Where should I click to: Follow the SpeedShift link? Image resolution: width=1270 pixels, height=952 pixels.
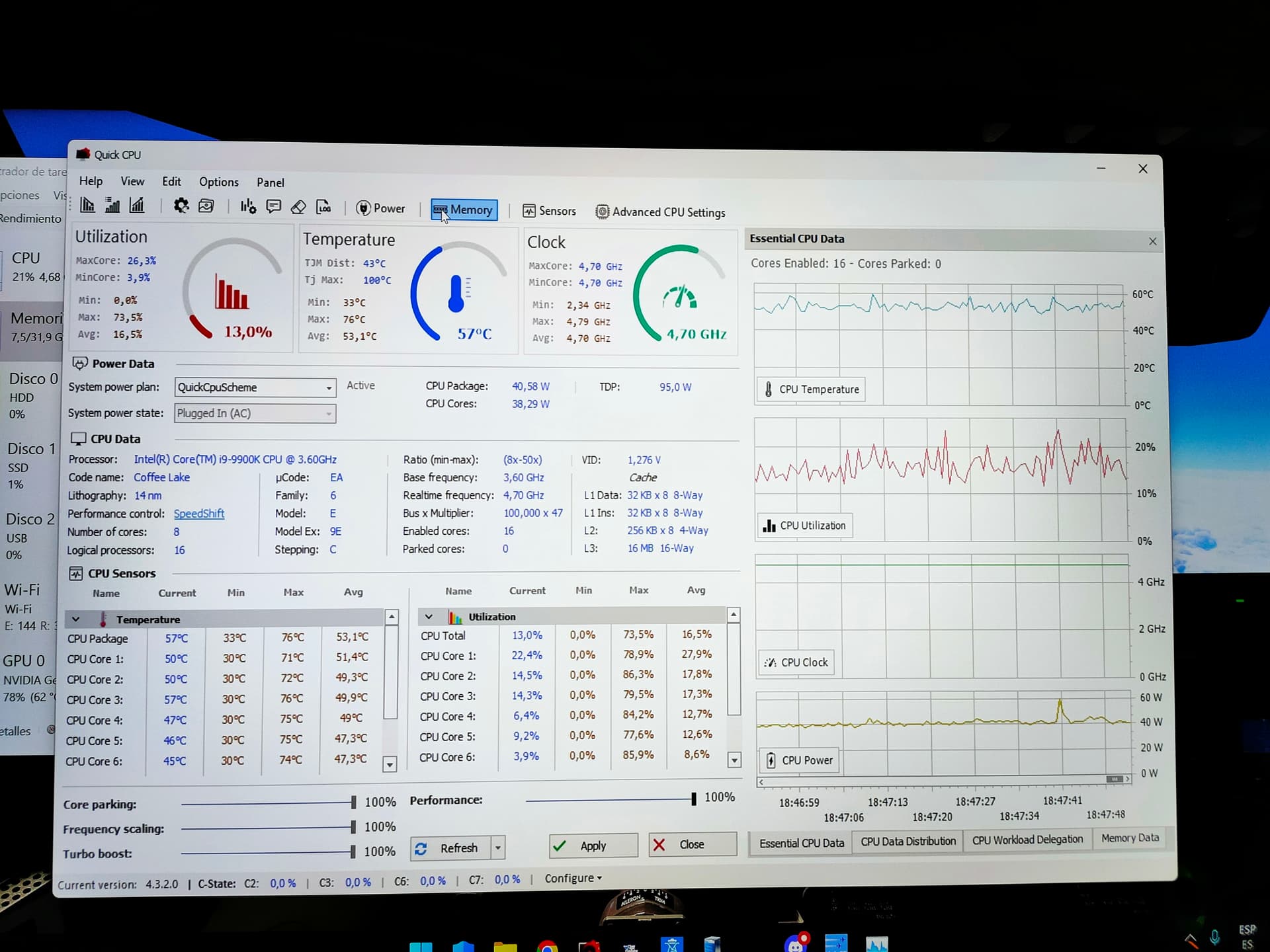tap(199, 514)
